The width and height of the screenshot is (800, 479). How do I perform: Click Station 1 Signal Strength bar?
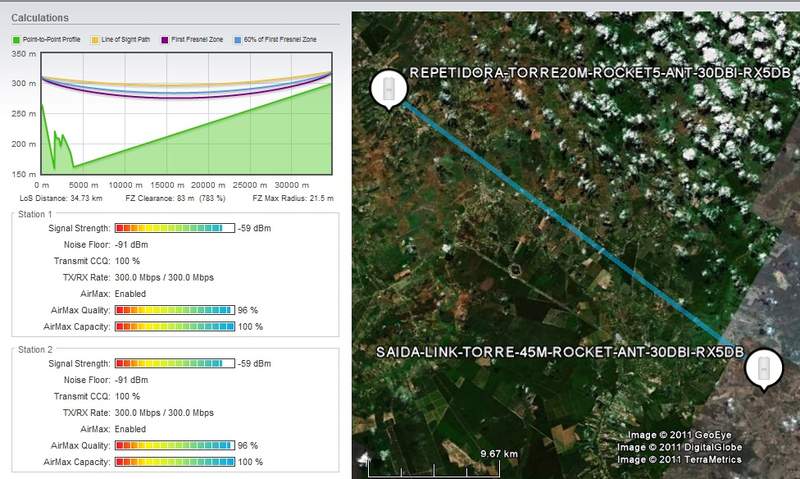click(x=174, y=228)
